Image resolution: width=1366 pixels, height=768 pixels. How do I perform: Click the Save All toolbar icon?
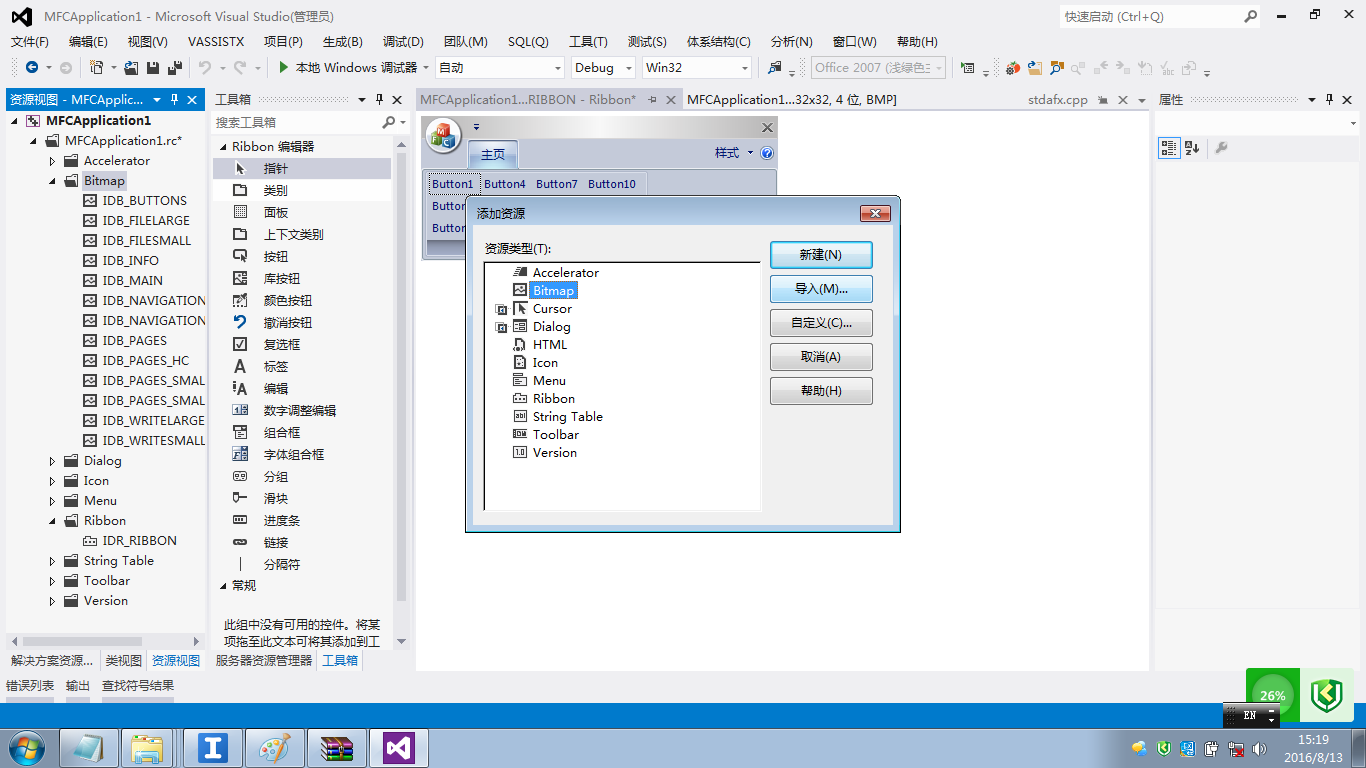pyautogui.click(x=175, y=68)
